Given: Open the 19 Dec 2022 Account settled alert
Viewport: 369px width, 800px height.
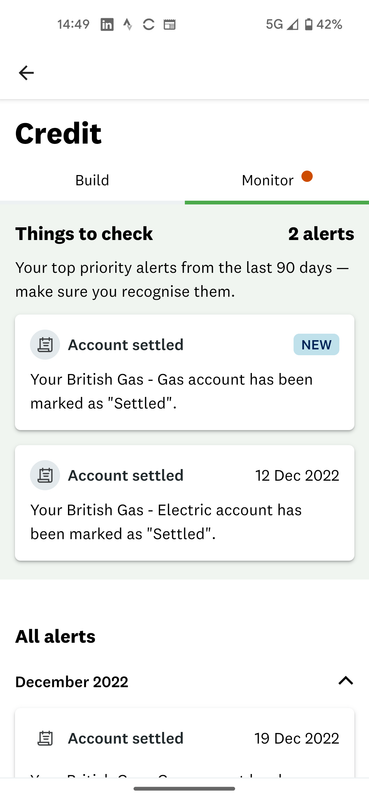Looking at the screenshot, I should point(184,743).
